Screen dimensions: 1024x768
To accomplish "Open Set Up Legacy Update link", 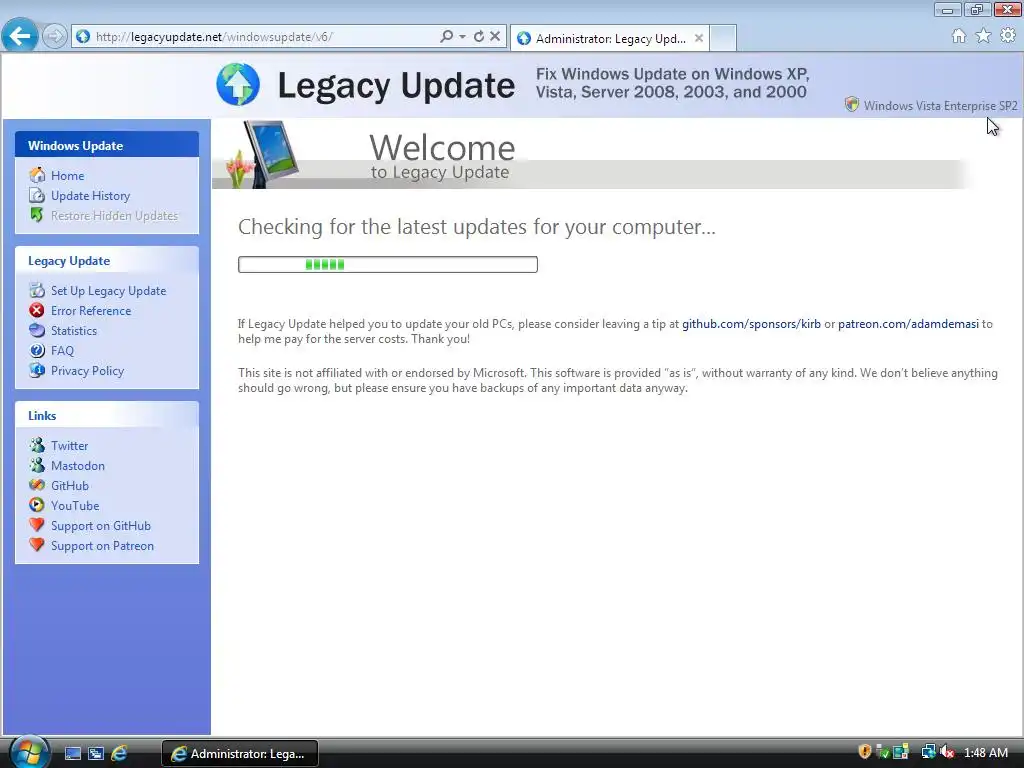I will (x=108, y=291).
